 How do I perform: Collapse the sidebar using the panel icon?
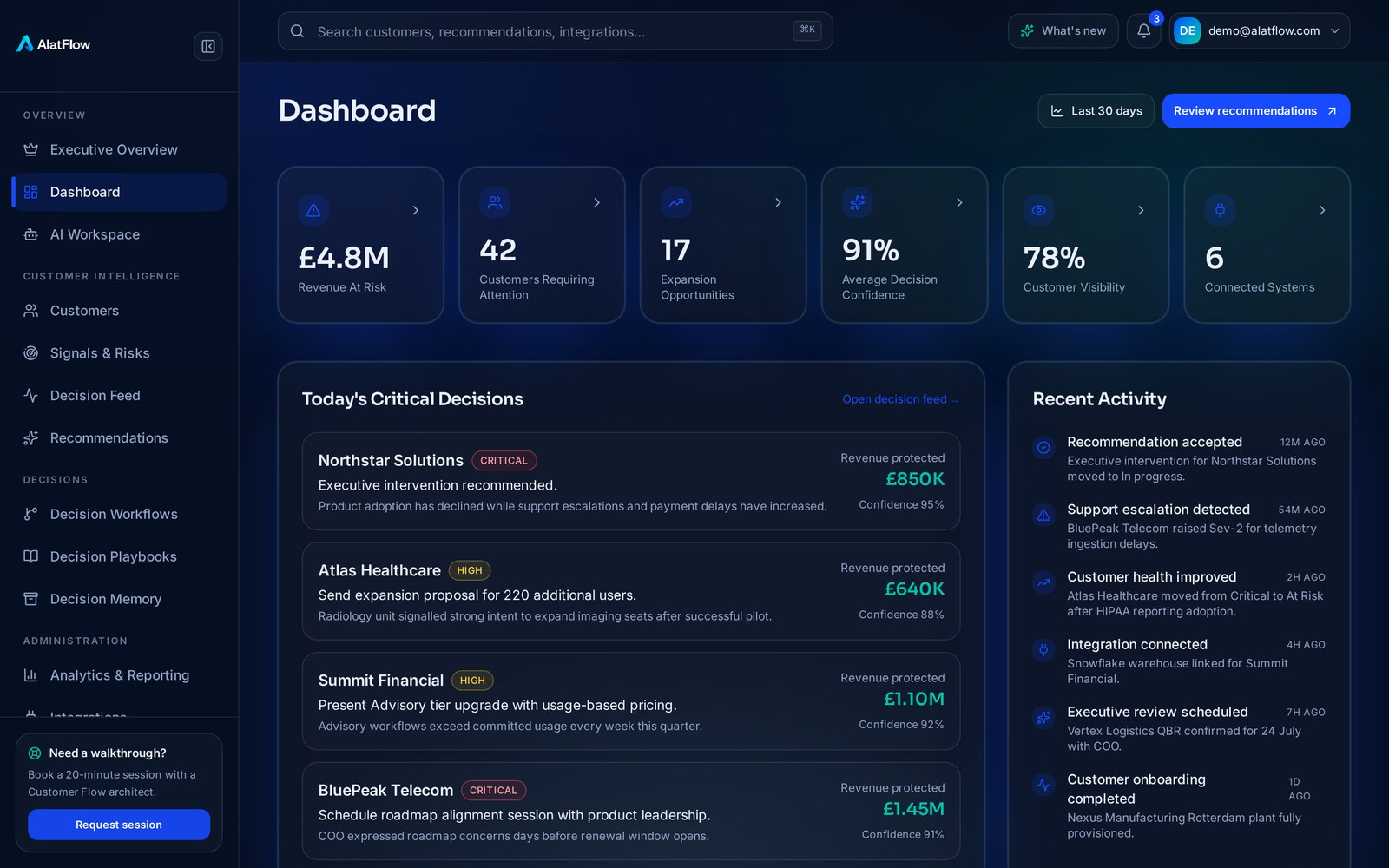(208, 46)
